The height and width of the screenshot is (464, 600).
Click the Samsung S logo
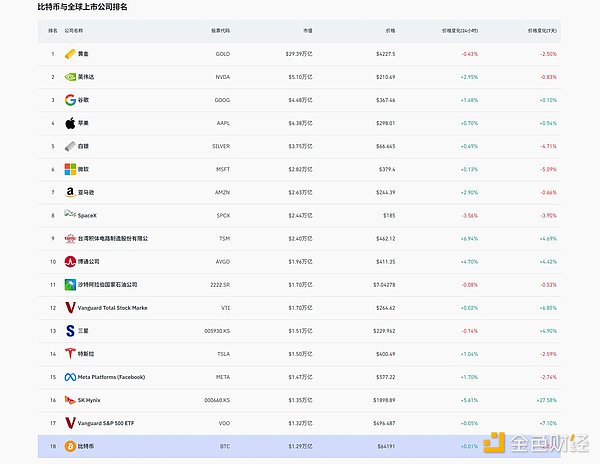pos(70,331)
